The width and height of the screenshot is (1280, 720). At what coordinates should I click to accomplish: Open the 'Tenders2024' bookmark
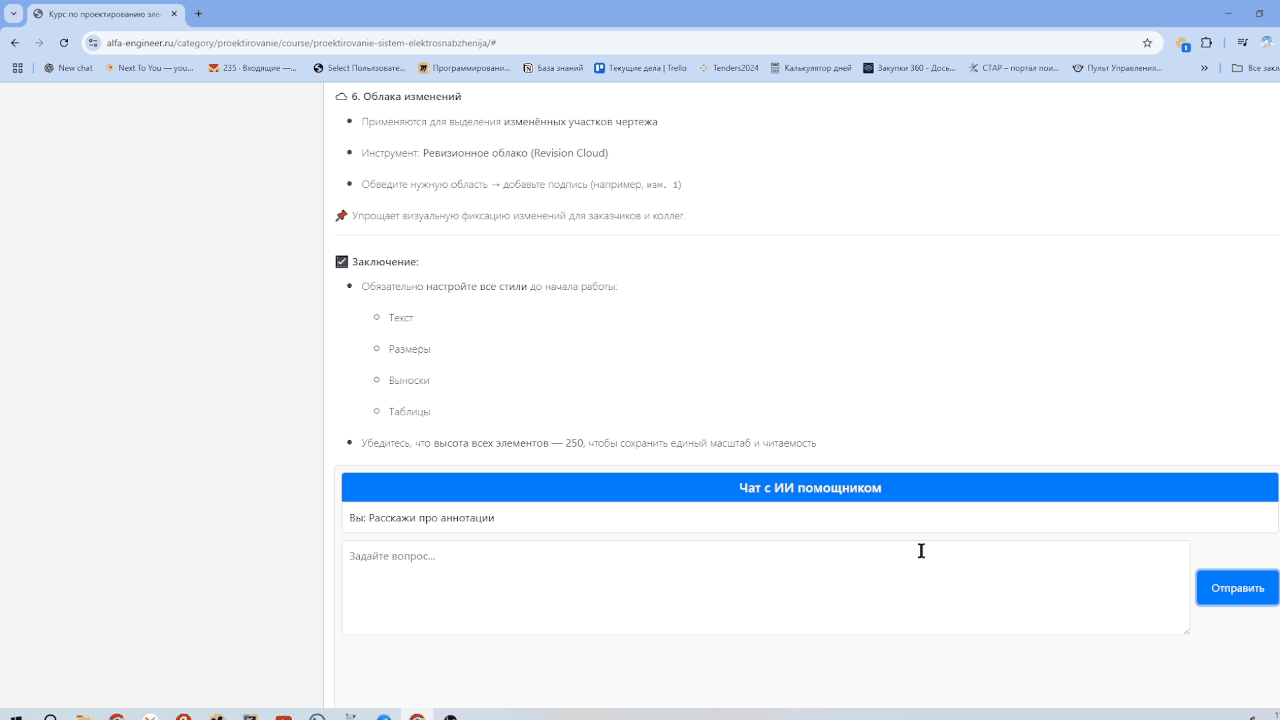728,68
